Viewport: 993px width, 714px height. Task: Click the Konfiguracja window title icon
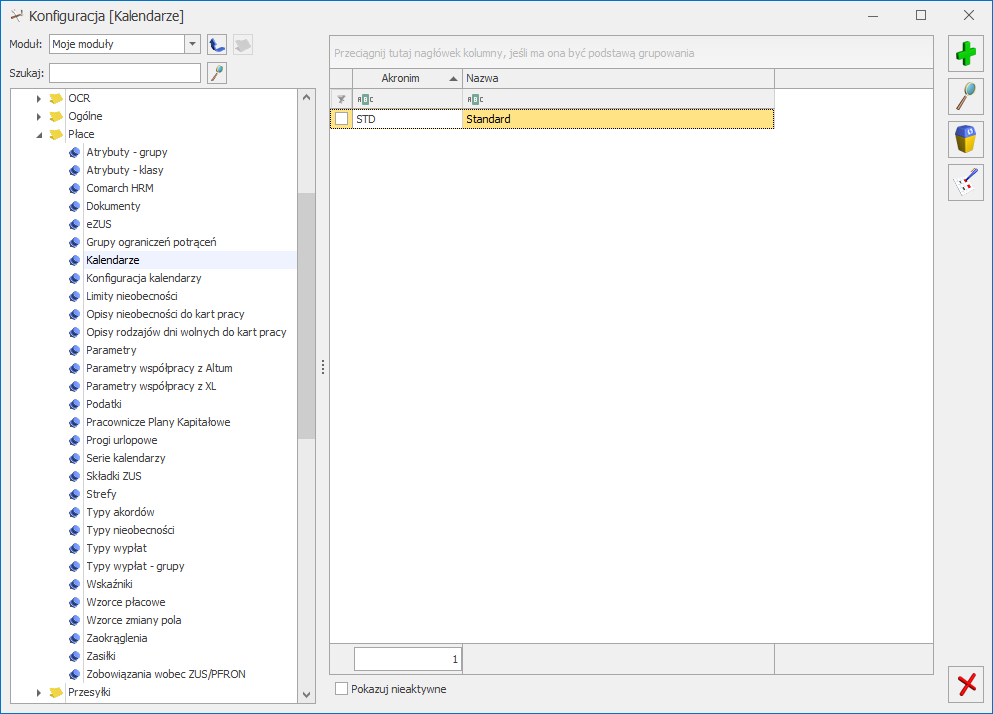pyautogui.click(x=16, y=16)
